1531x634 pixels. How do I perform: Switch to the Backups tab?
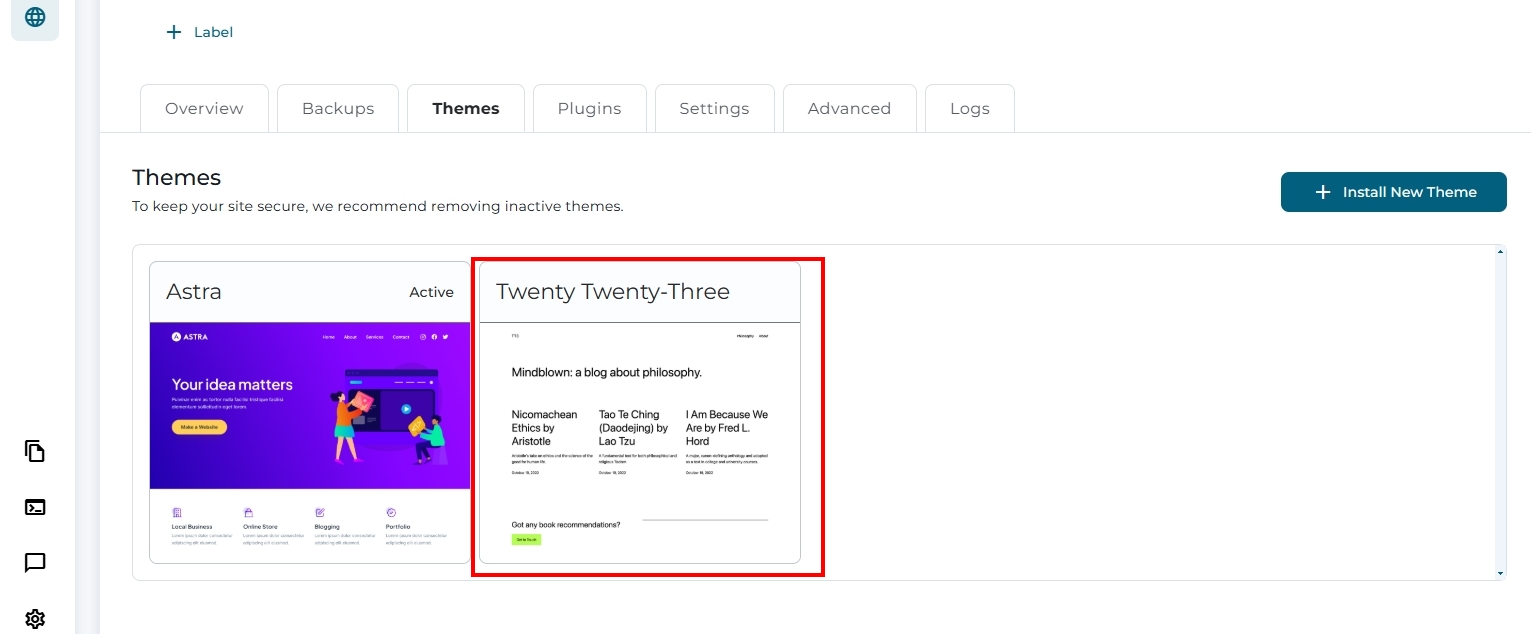tap(338, 108)
